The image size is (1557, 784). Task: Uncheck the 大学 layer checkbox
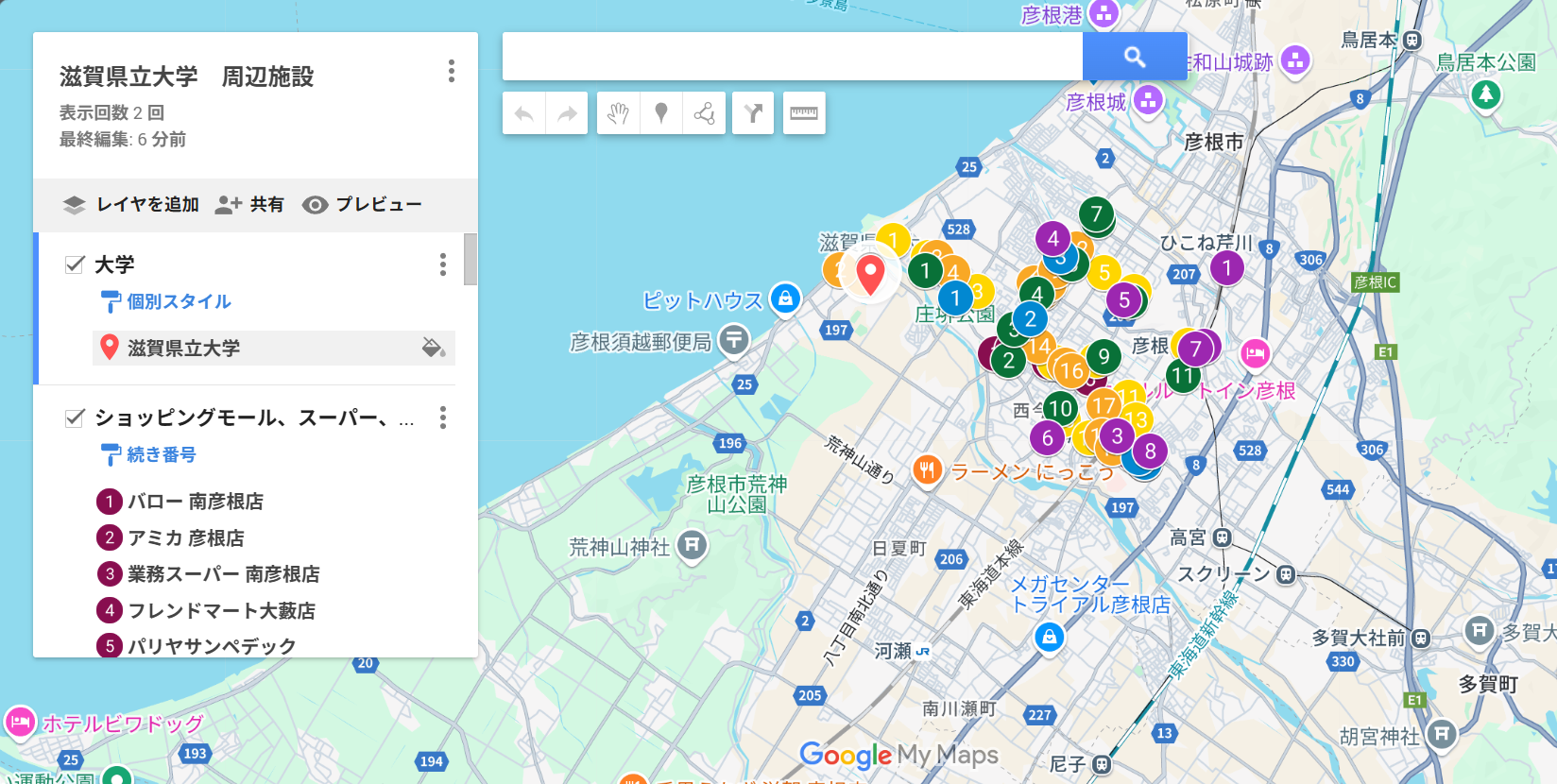pos(75,264)
